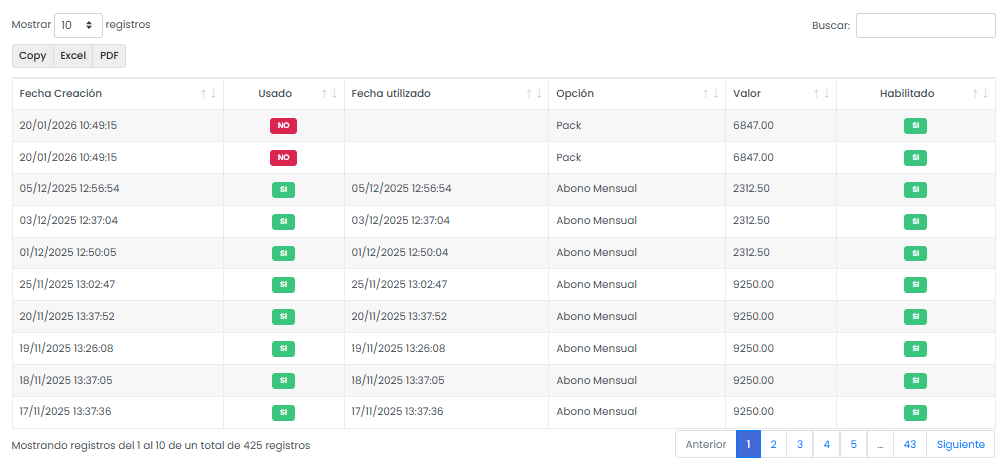Image resolution: width=1001 pixels, height=467 pixels.
Task: Click the Usado SI badge in the 20/11/2025 row
Action: coord(283,317)
